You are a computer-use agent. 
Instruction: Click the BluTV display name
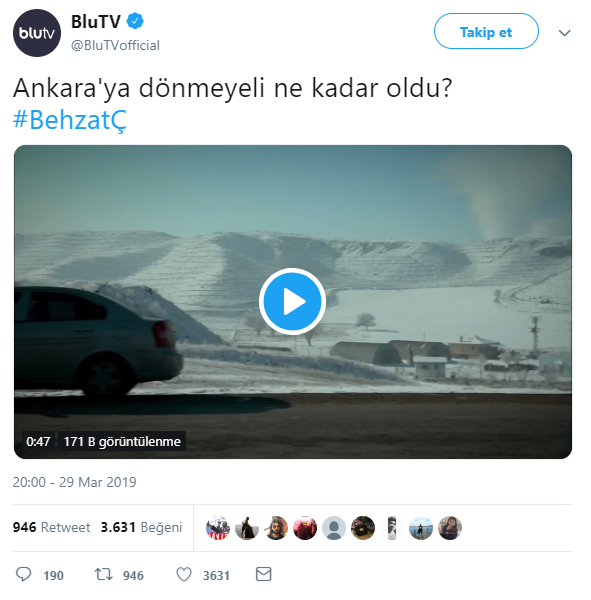[96, 21]
